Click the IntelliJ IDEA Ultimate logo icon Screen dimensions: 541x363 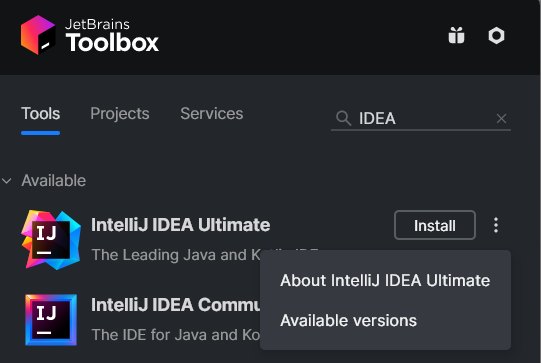[51, 240]
